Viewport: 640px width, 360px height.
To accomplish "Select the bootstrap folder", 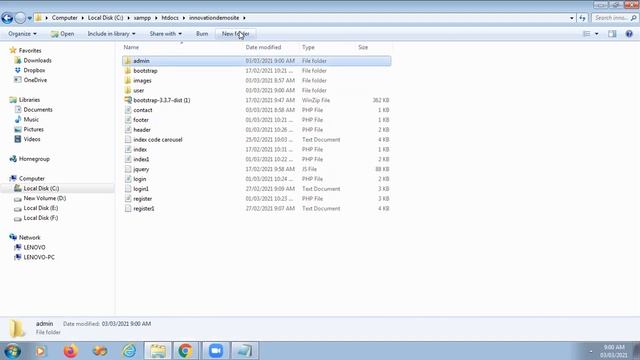I will click(256, 71).
